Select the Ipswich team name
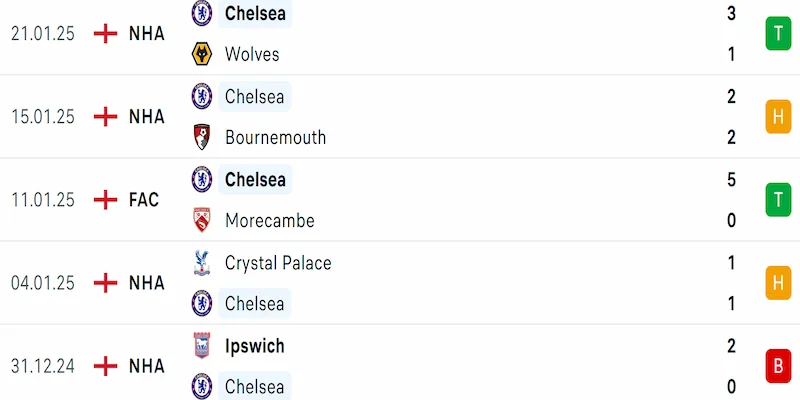The width and height of the screenshot is (800, 400). pos(255,346)
